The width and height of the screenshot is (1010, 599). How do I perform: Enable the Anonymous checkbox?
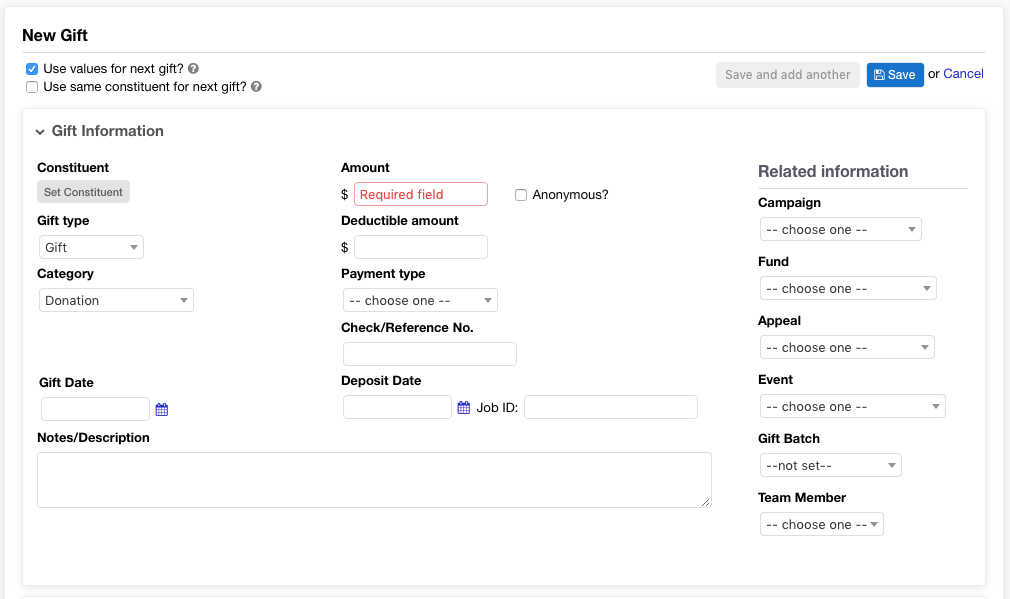click(521, 195)
